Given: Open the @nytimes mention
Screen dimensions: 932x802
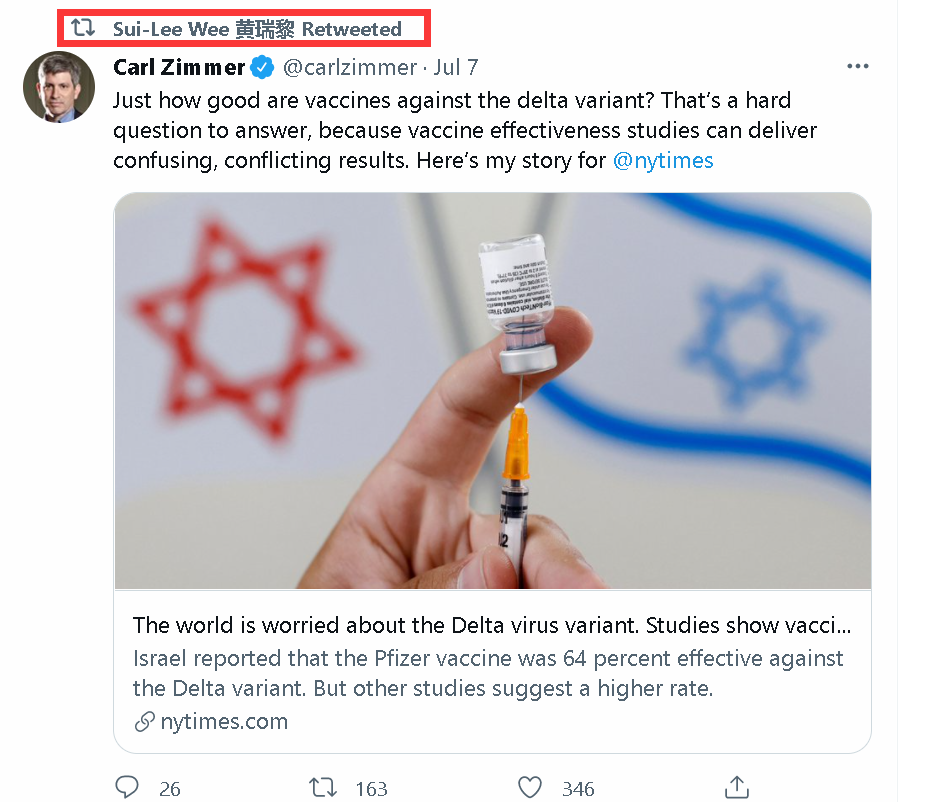Looking at the screenshot, I should pyautogui.click(x=663, y=160).
